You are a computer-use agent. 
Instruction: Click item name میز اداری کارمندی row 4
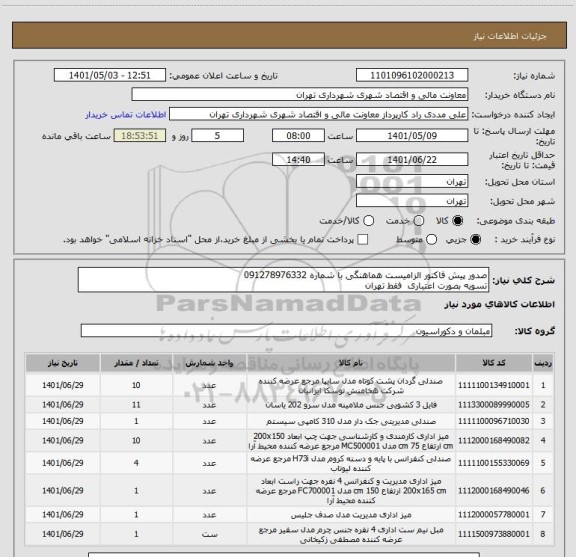(x=351, y=441)
